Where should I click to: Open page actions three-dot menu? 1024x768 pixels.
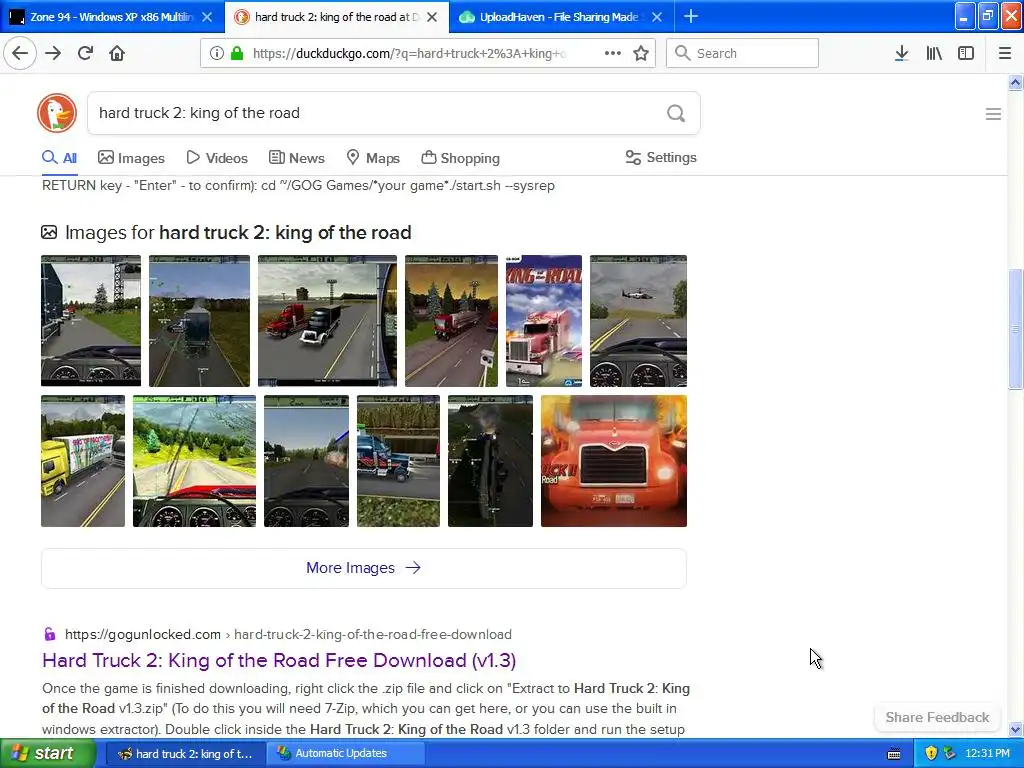(x=613, y=53)
